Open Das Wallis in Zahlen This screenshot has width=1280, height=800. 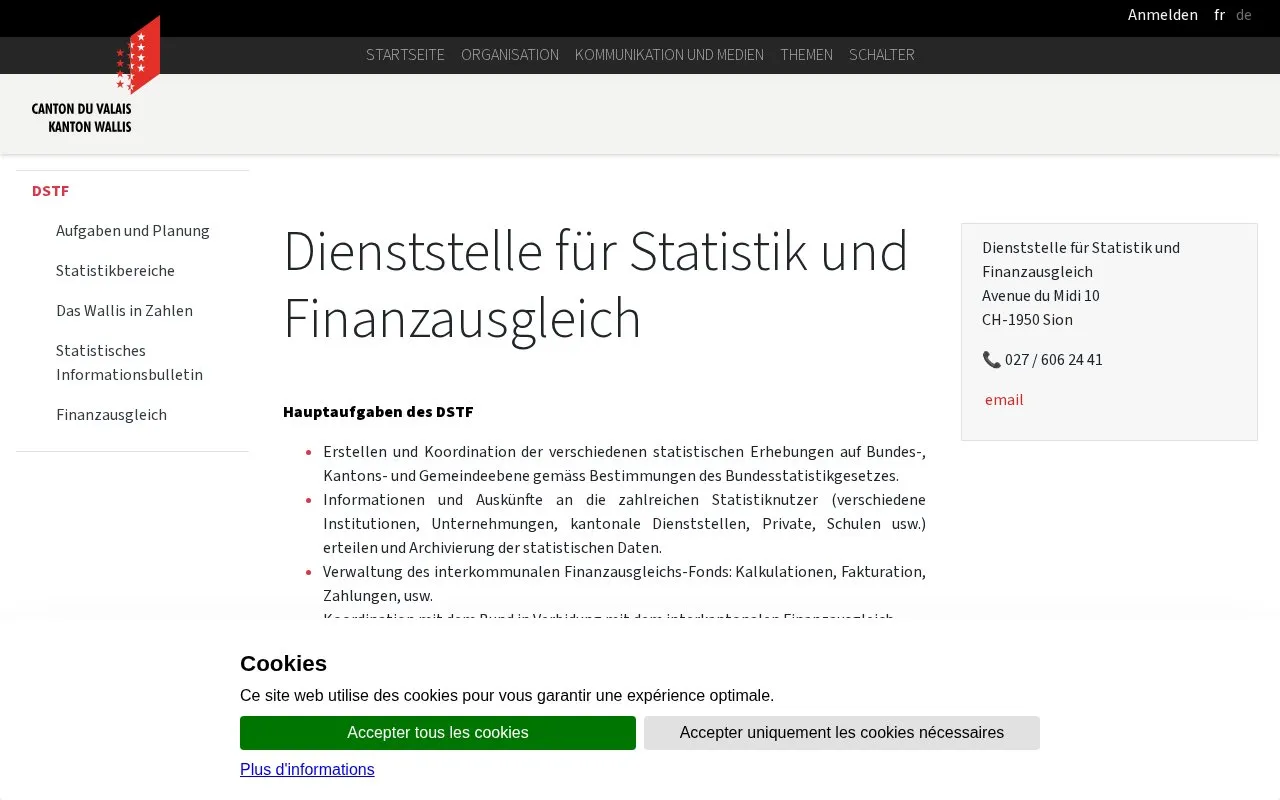124,311
